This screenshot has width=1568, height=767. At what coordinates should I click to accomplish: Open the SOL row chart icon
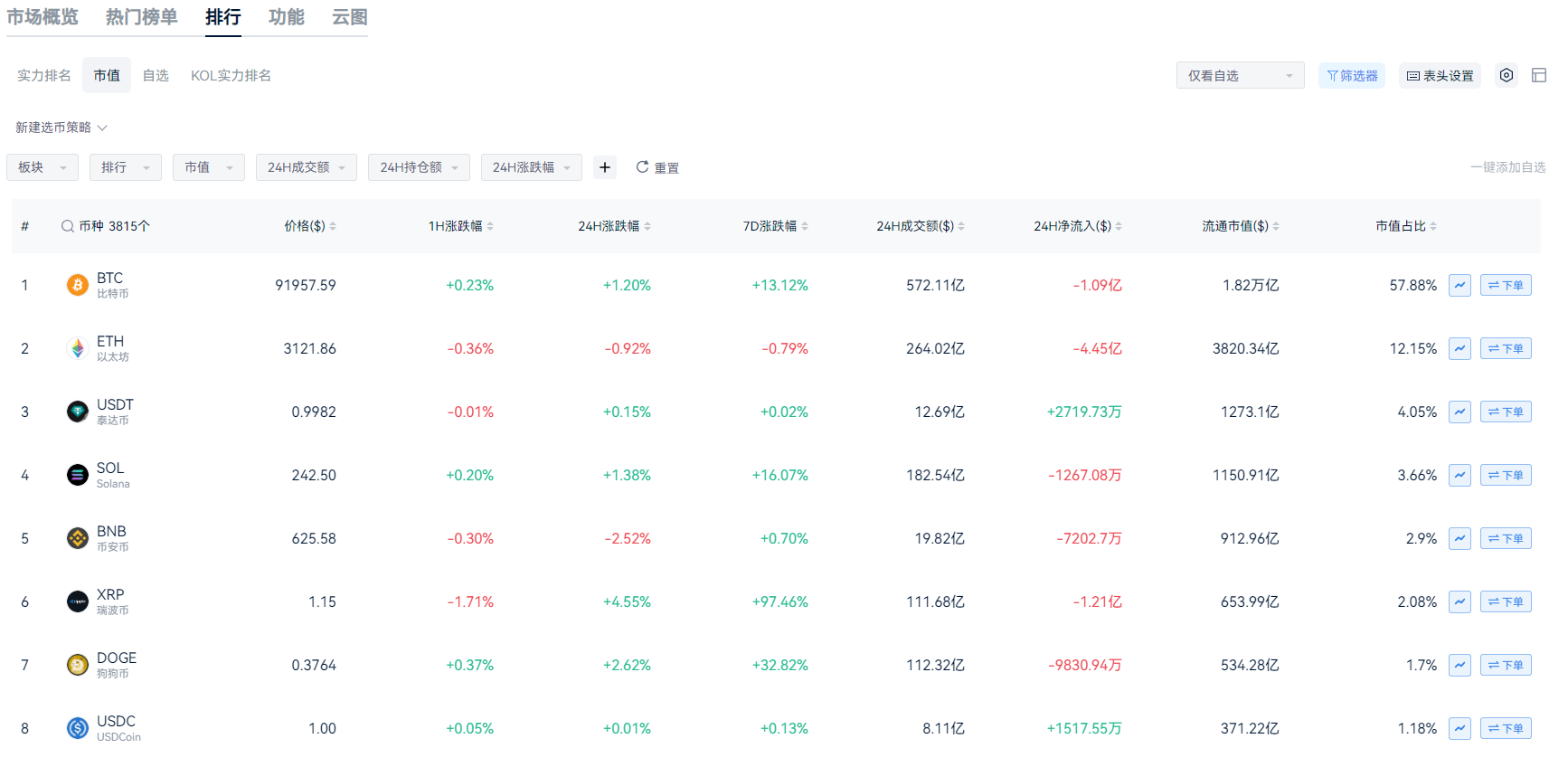click(x=1459, y=475)
